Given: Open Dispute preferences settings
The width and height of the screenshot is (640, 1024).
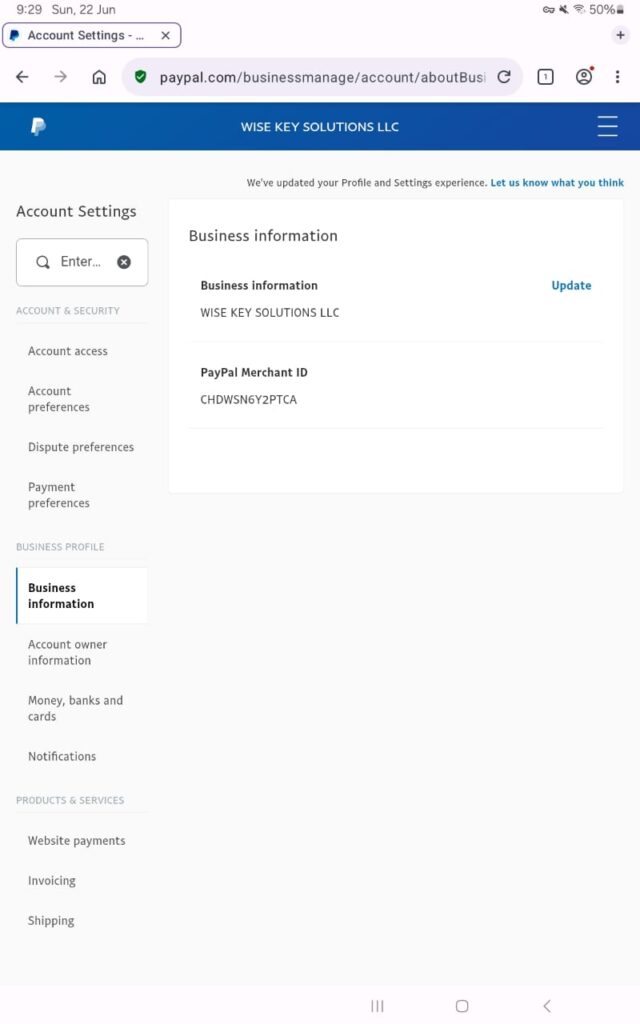Looking at the screenshot, I should 81,447.
